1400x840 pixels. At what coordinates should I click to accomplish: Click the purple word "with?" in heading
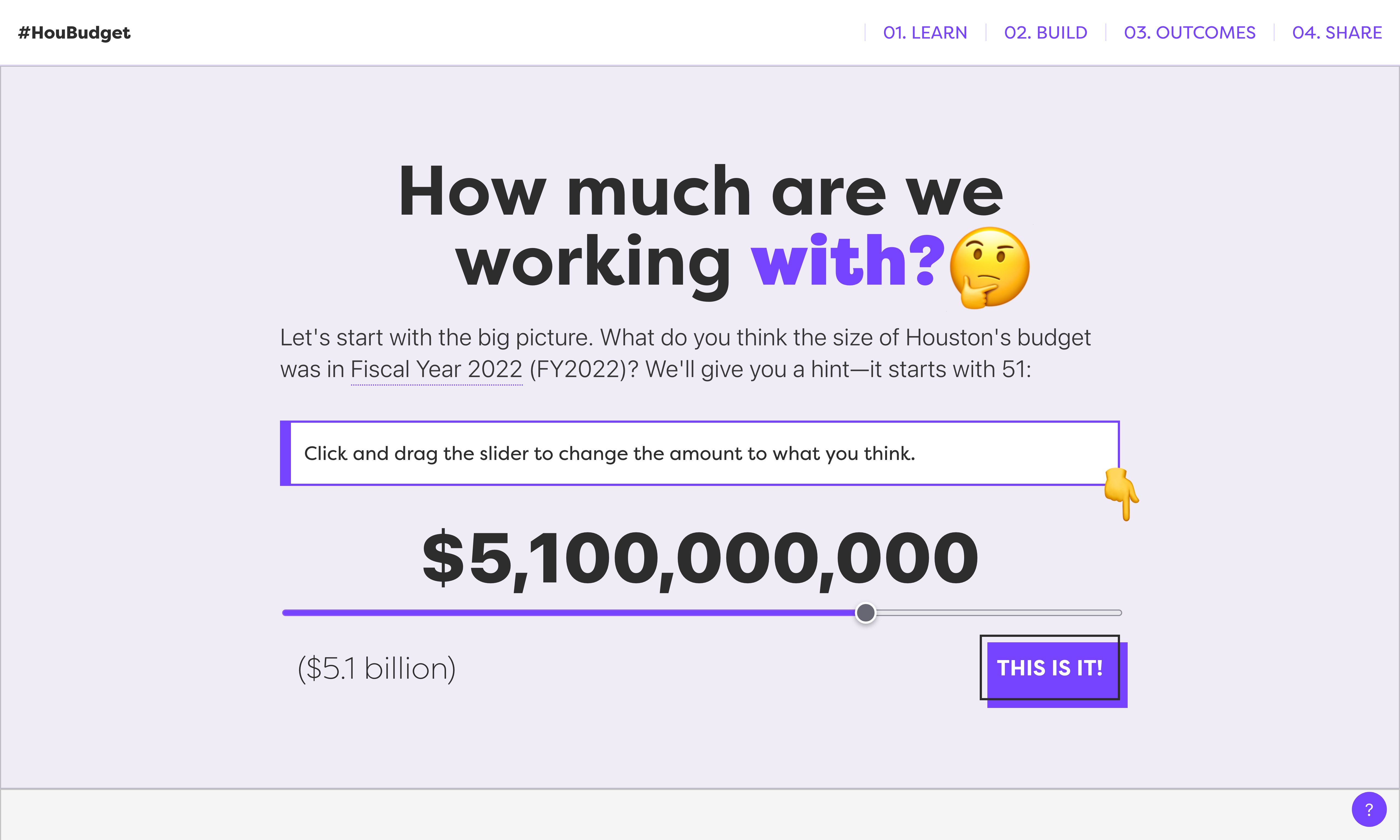847,261
